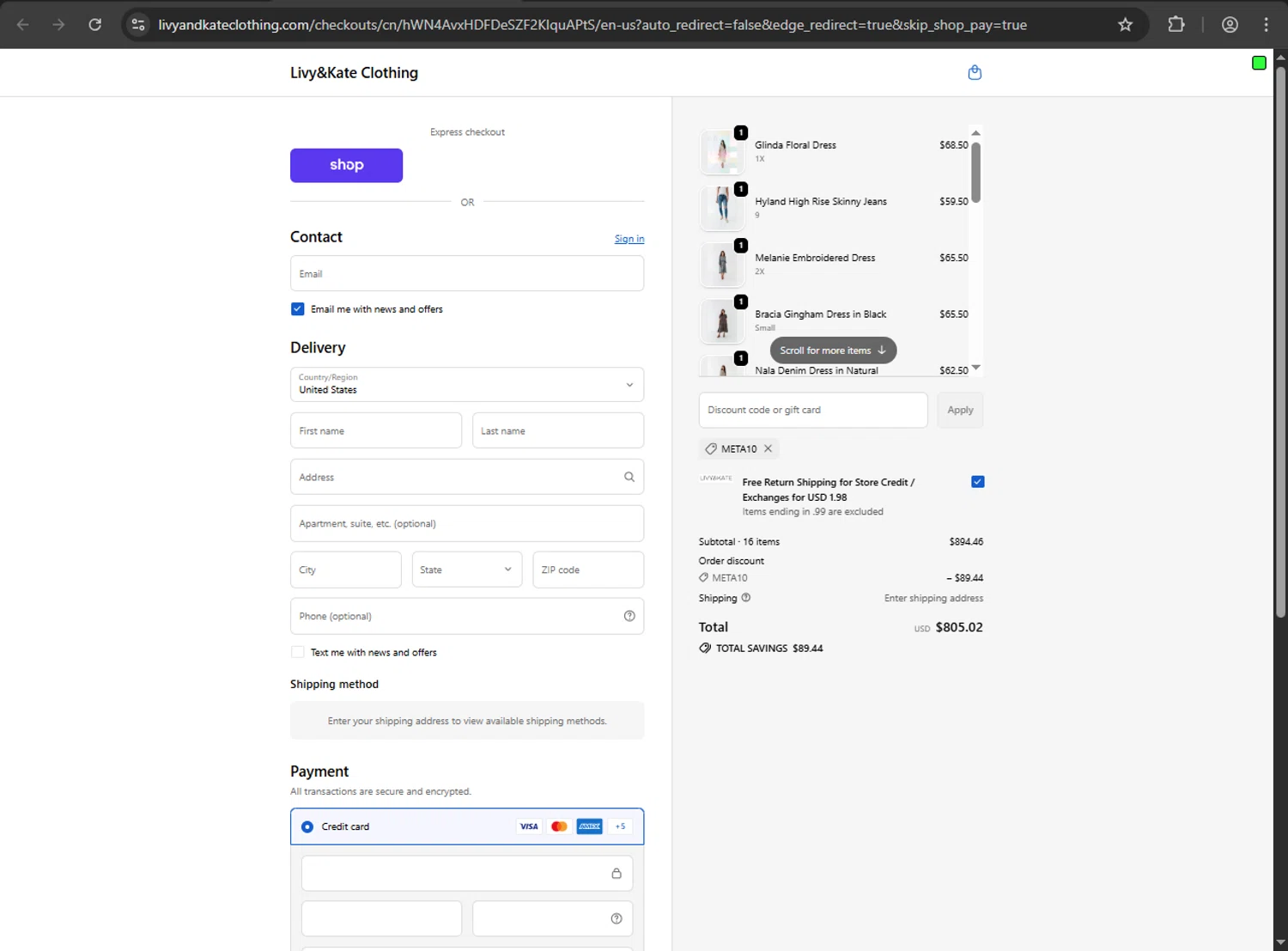Uncheck Email me with news and offers

(x=298, y=309)
